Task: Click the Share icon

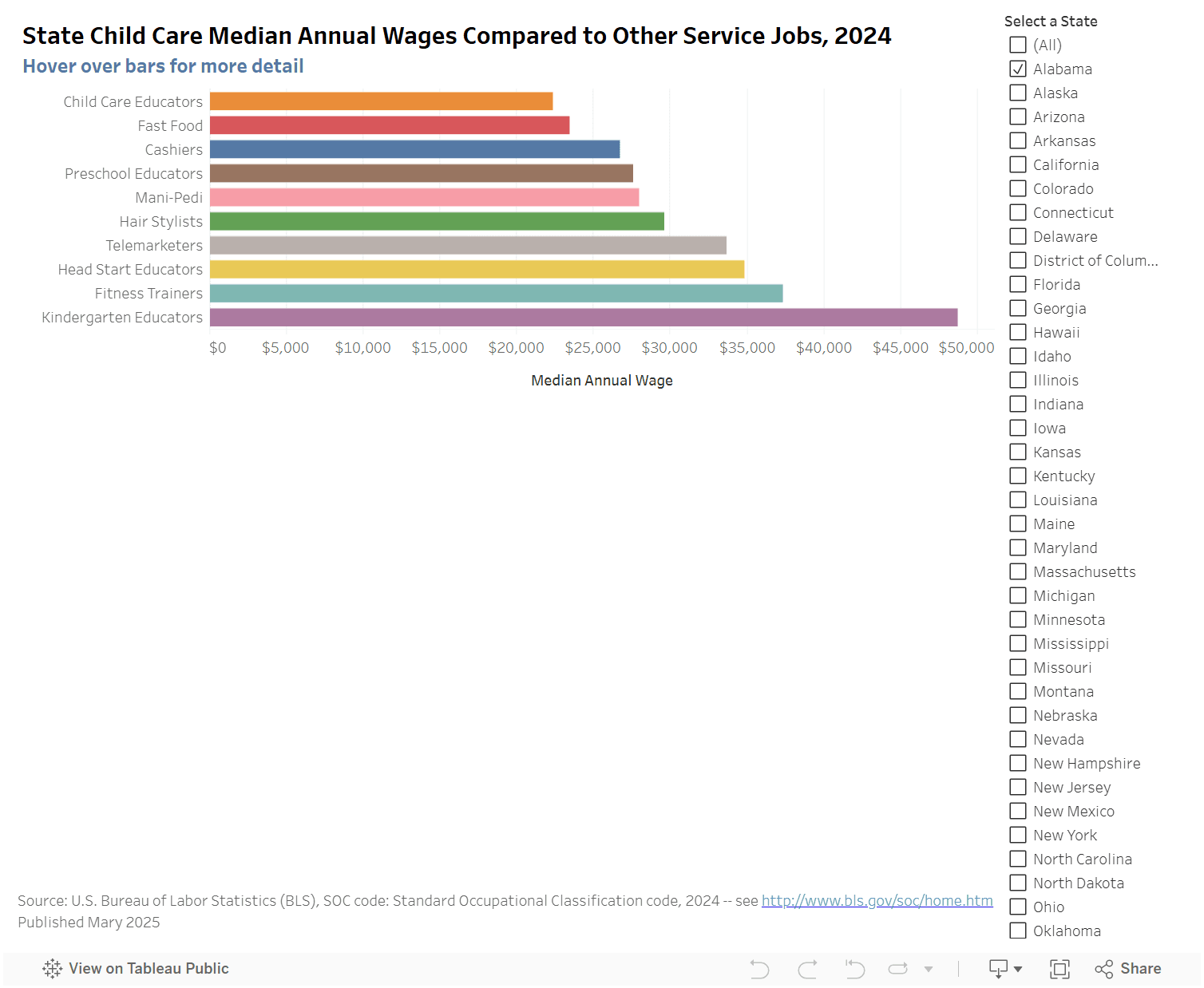Action: click(1127, 969)
